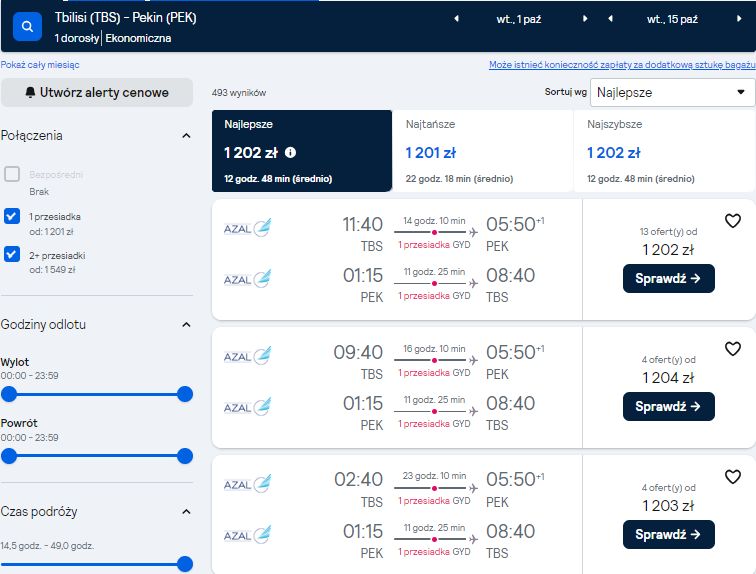This screenshot has width=756, height=574.
Task: Click Sprawdź for the 1 202 zł offer
Action: pos(668,279)
